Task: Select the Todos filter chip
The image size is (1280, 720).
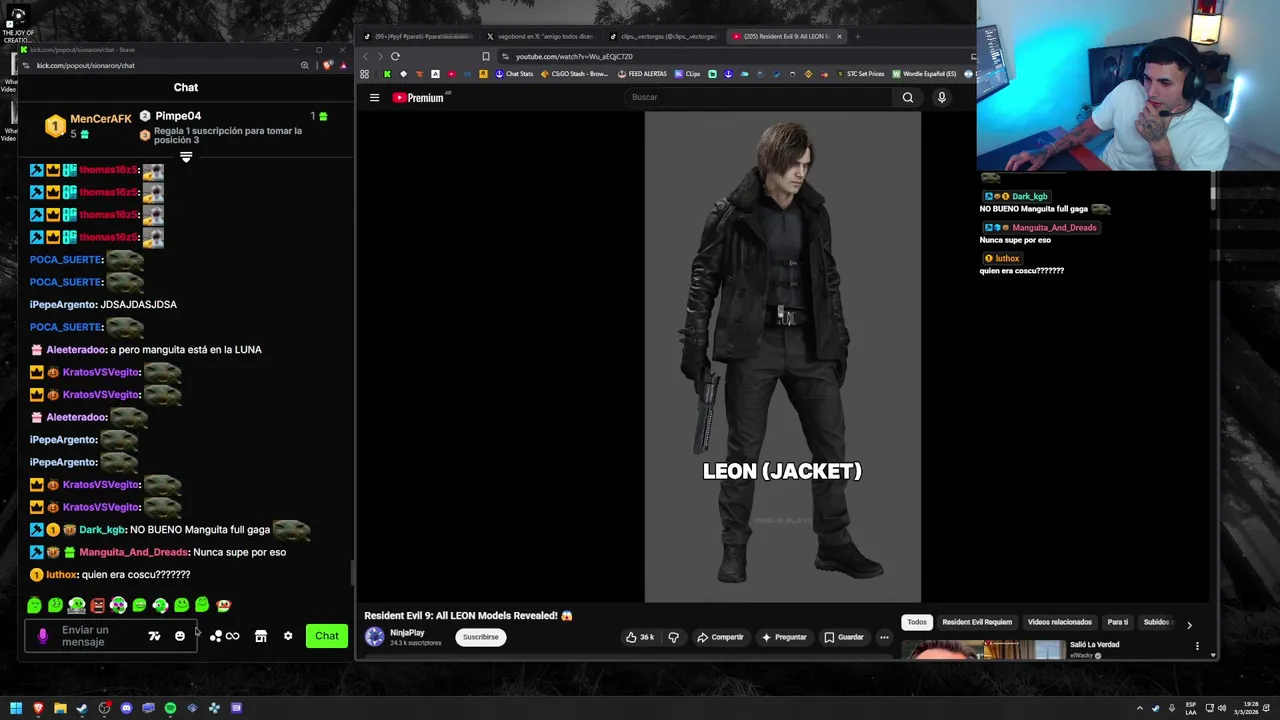Action: 917,622
